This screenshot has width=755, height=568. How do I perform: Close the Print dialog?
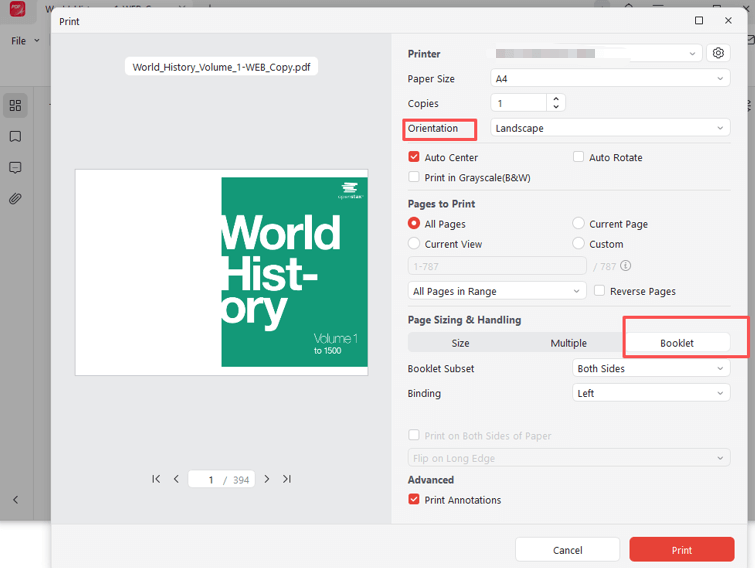[728, 20]
